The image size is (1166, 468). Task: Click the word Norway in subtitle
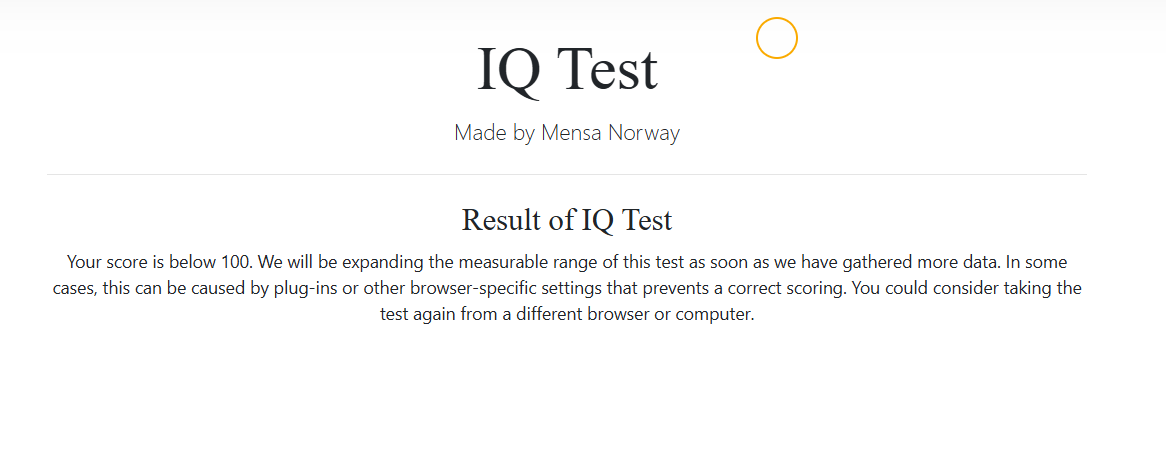[644, 134]
